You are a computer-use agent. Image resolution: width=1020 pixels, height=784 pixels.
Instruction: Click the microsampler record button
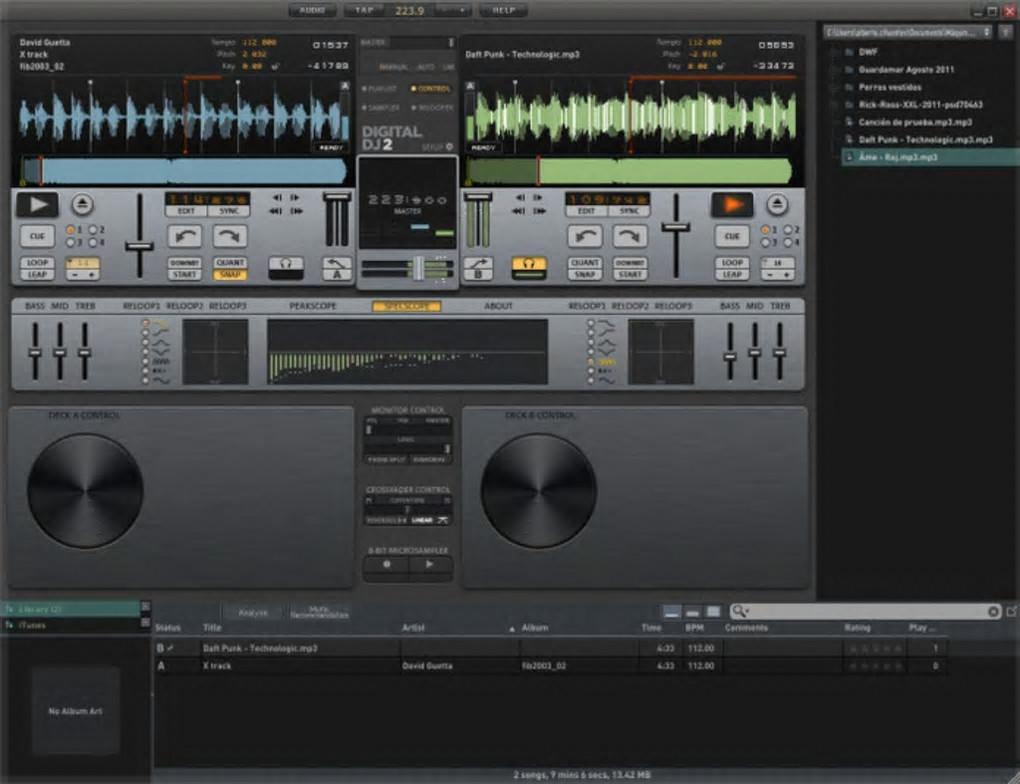pyautogui.click(x=387, y=564)
